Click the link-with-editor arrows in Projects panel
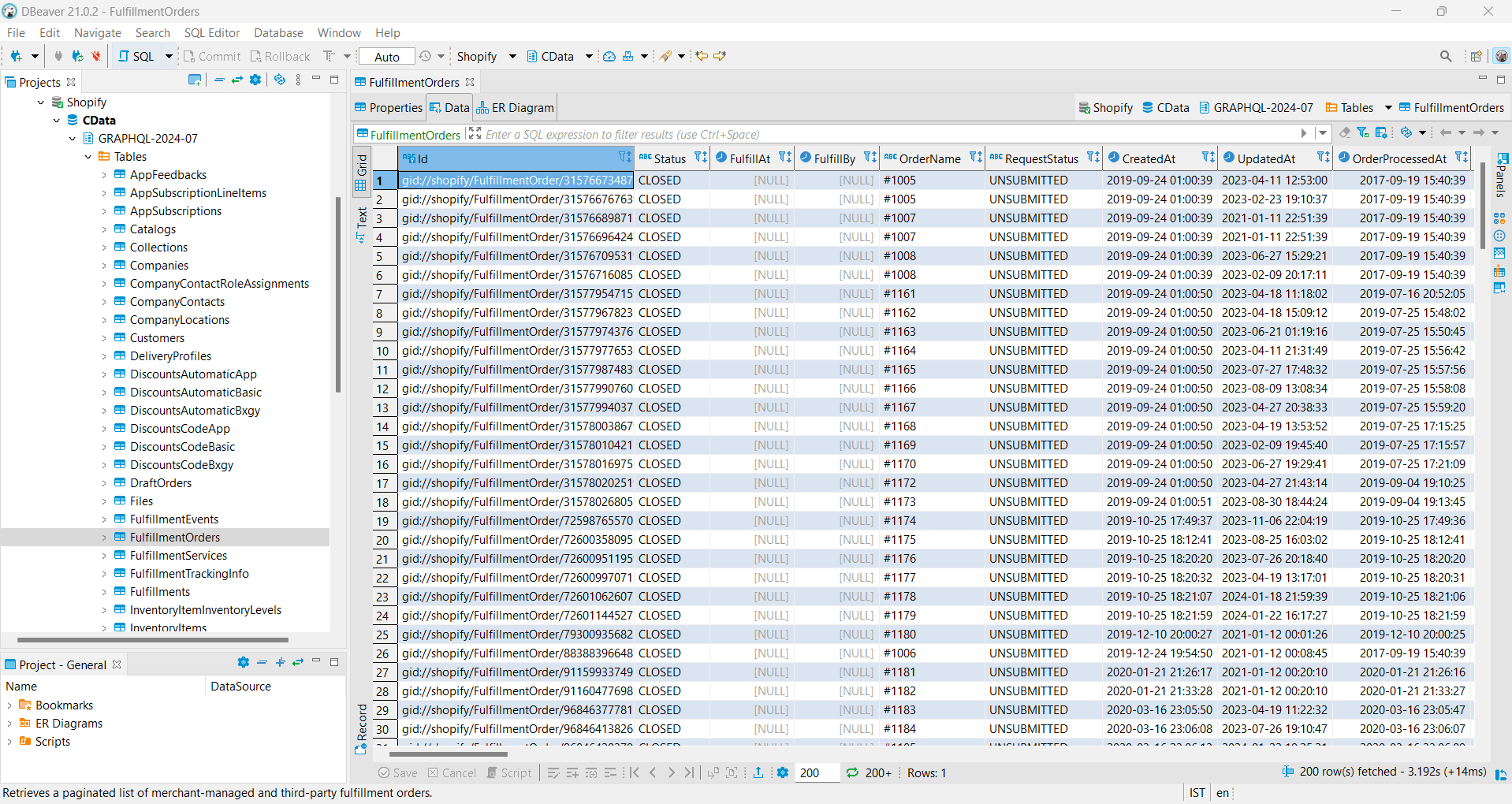The height and width of the screenshot is (804, 1512). pos(236,80)
